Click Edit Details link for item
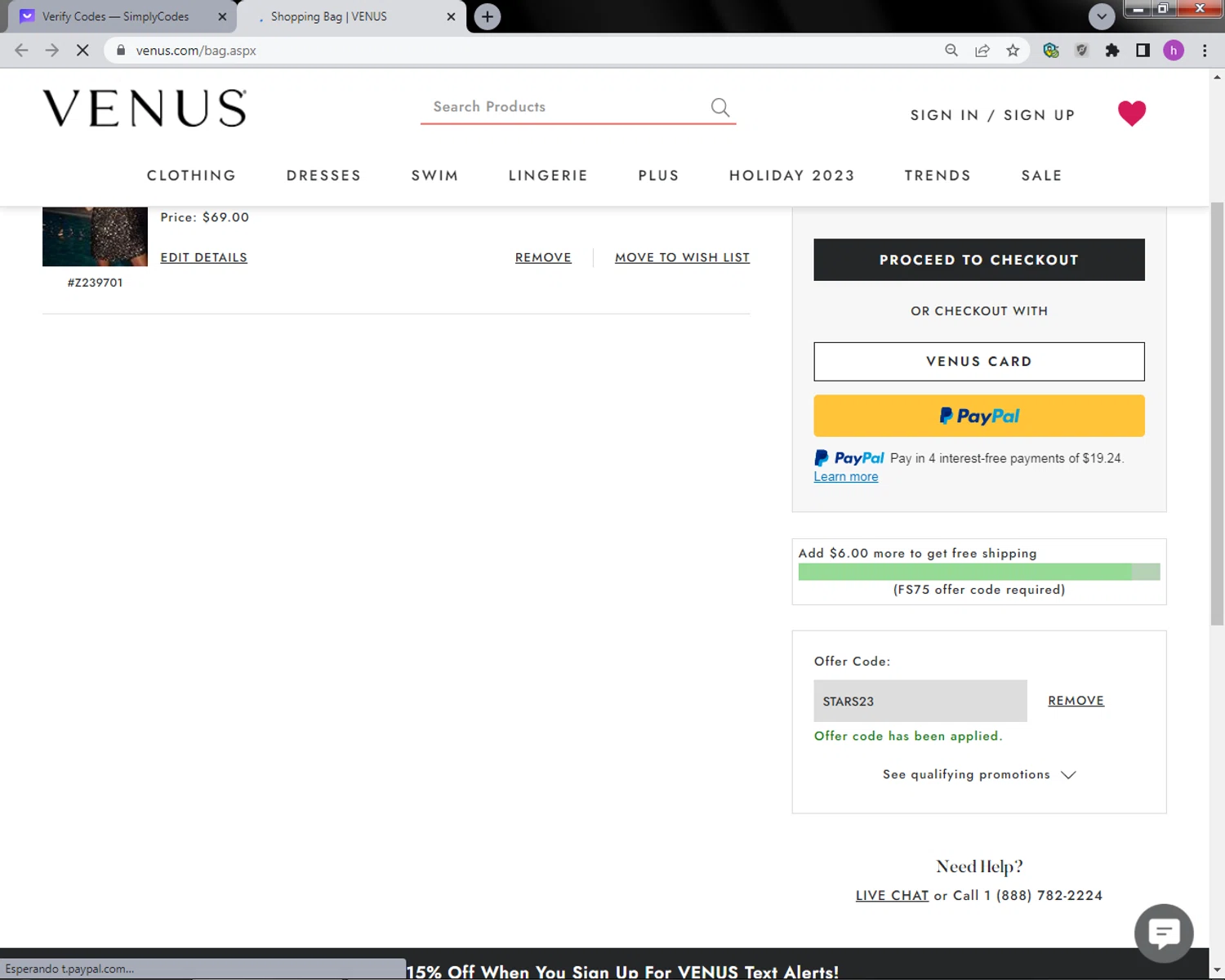This screenshot has height=980, width=1225. (203, 257)
